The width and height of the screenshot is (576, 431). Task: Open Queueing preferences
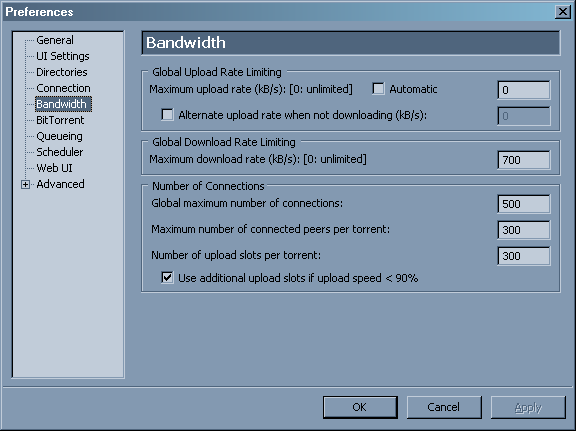(59, 136)
